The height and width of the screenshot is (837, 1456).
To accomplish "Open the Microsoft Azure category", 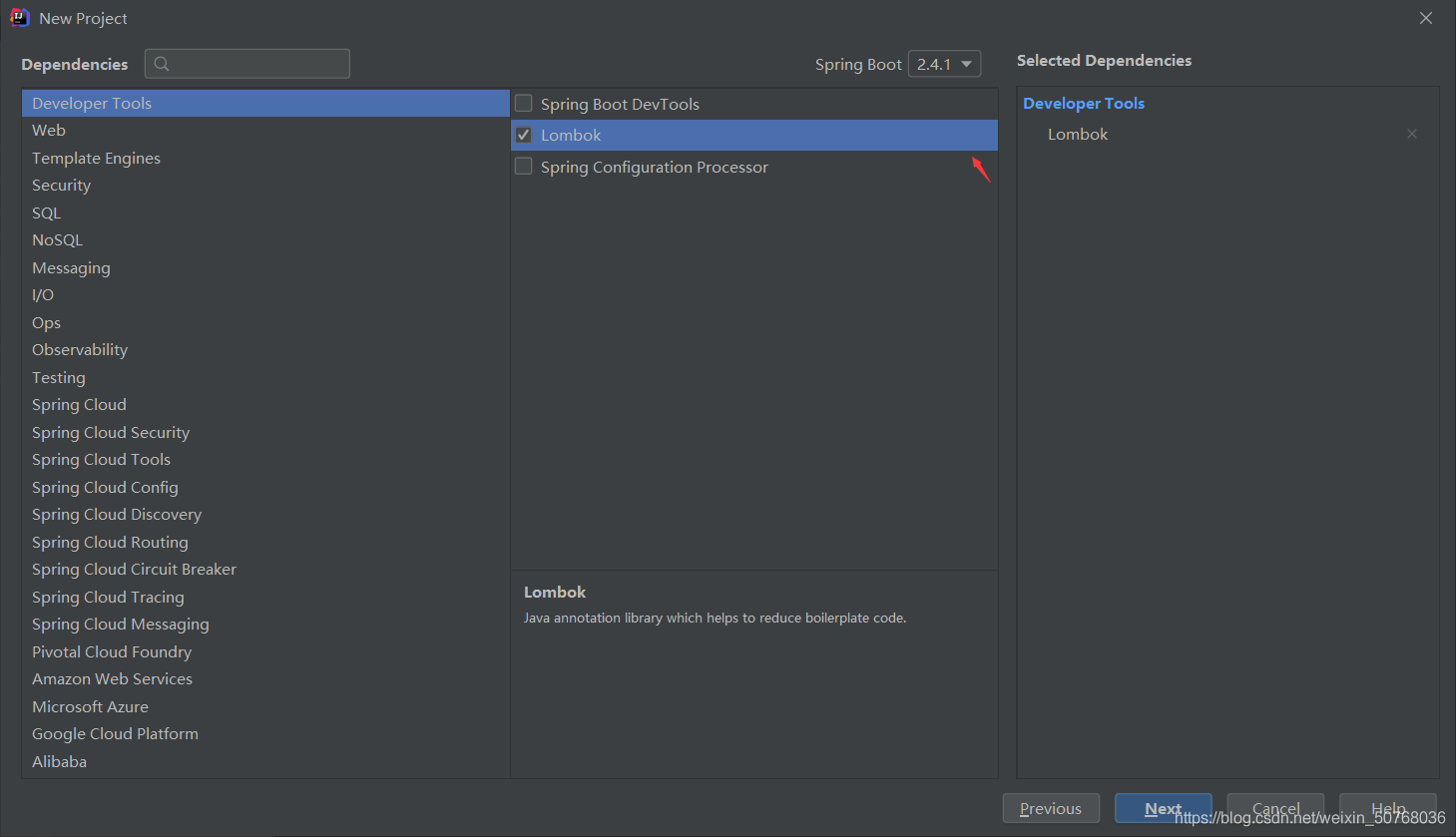I will tap(265, 706).
